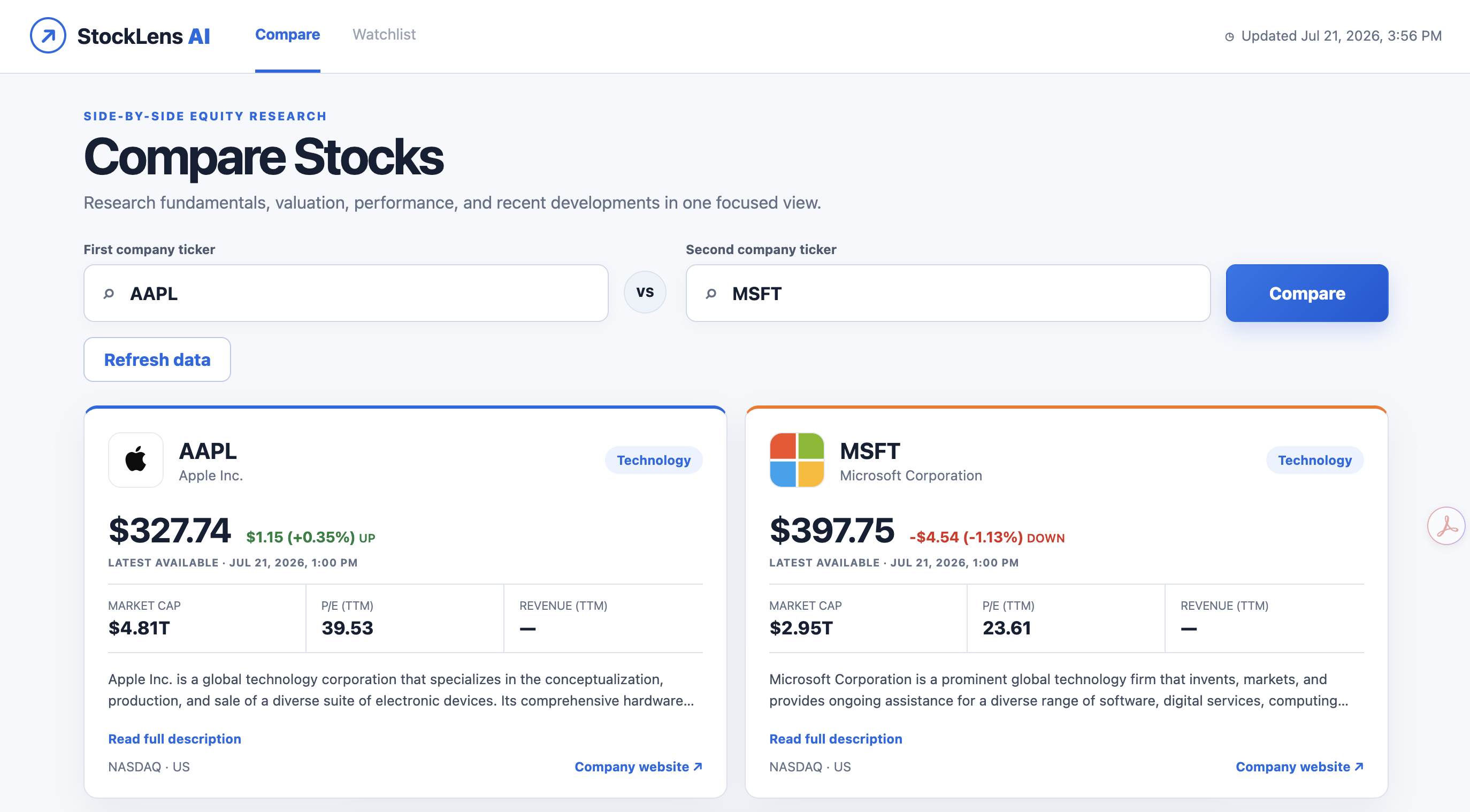The height and width of the screenshot is (812, 1470).
Task: Click the AAPL first ticker input field
Action: [x=346, y=293]
